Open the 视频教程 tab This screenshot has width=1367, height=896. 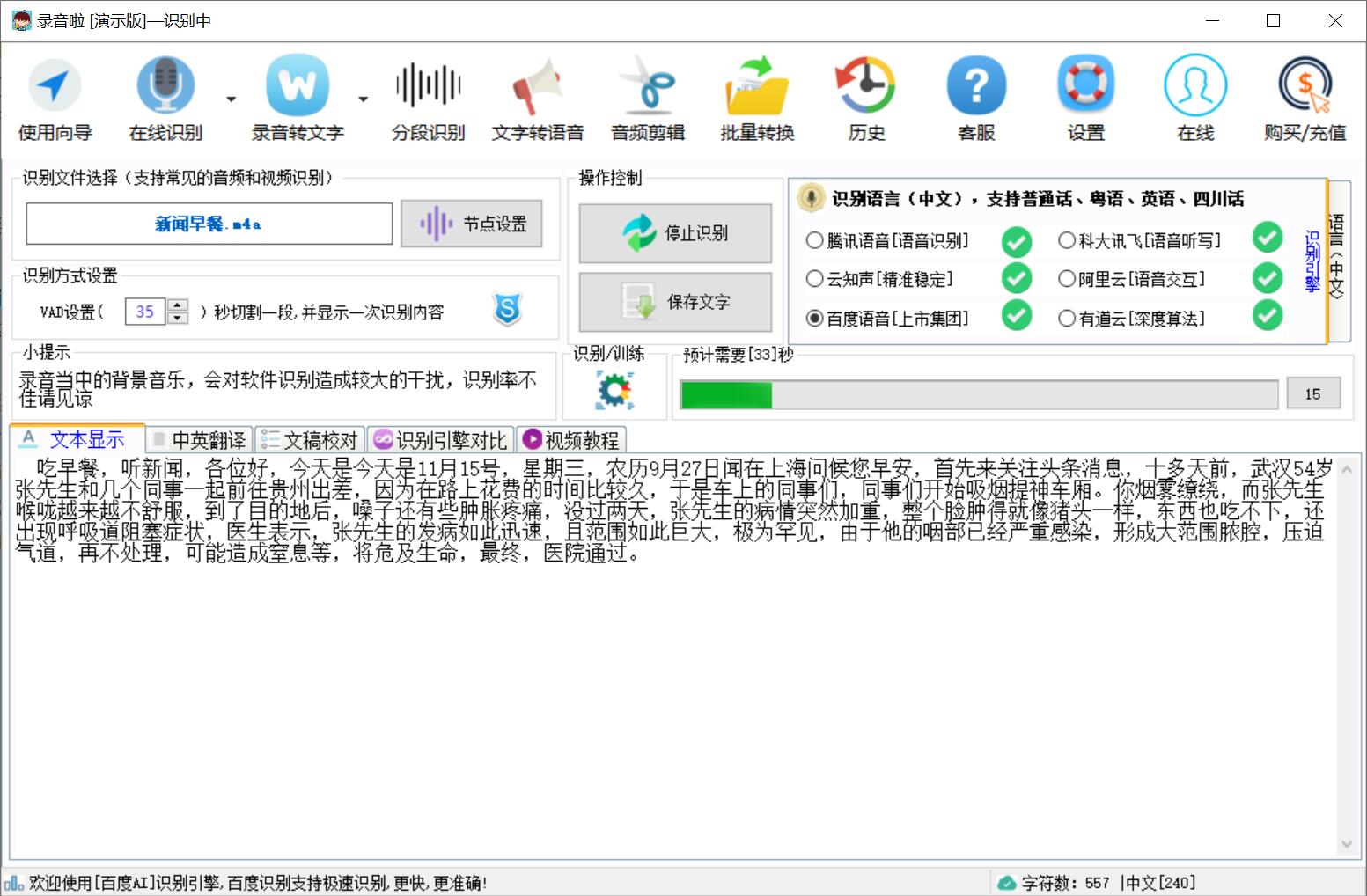[571, 440]
